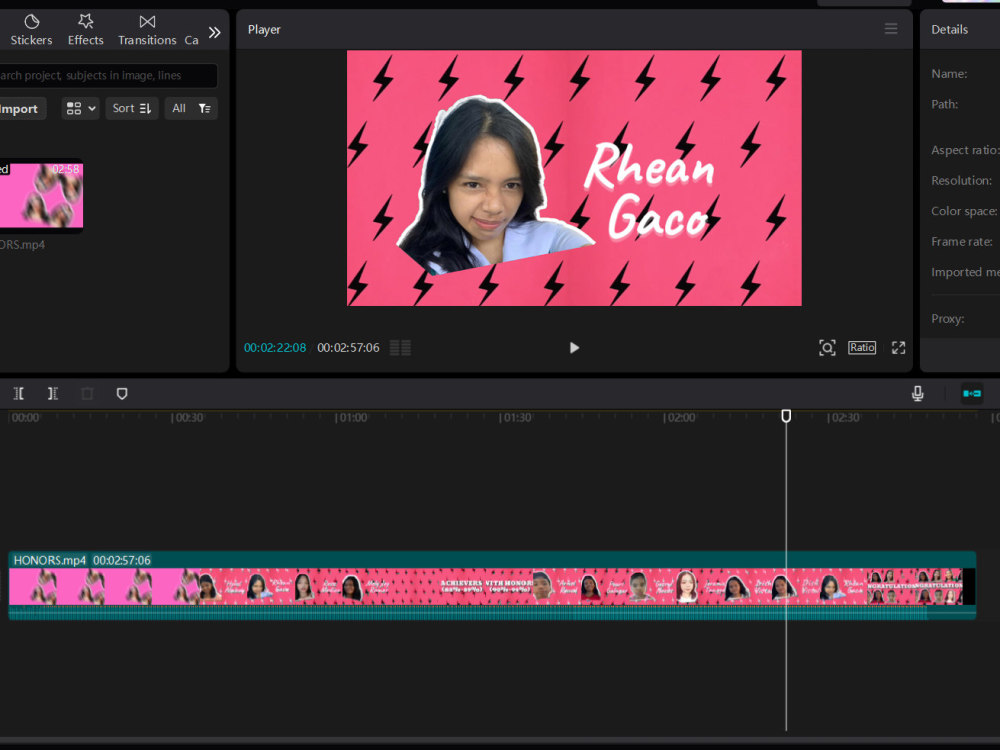Open the Stickers tab

pyautogui.click(x=31, y=30)
